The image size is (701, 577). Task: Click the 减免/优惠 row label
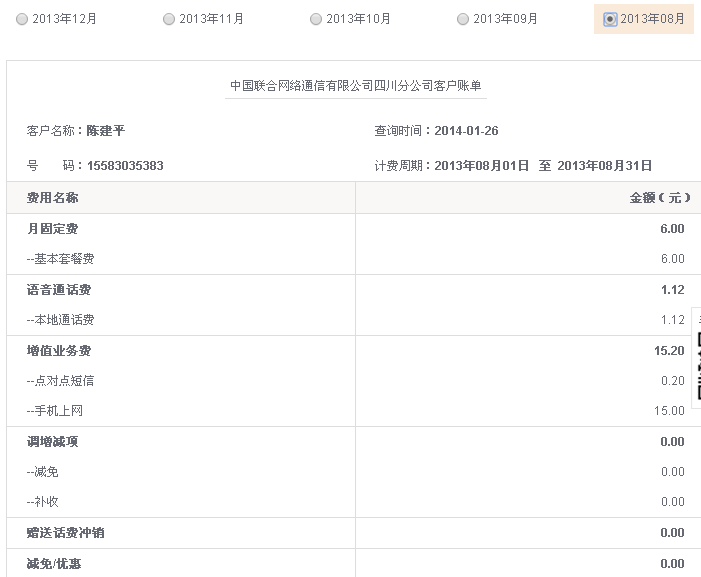(54, 564)
